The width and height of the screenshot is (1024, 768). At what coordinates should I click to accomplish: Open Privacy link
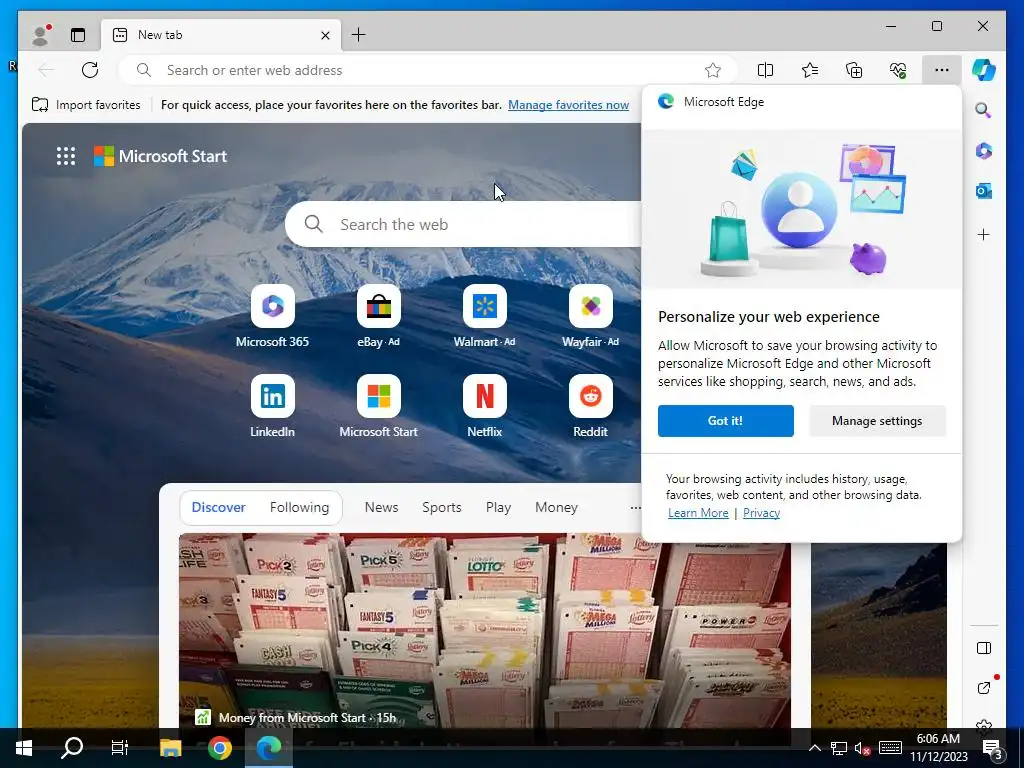tap(761, 513)
